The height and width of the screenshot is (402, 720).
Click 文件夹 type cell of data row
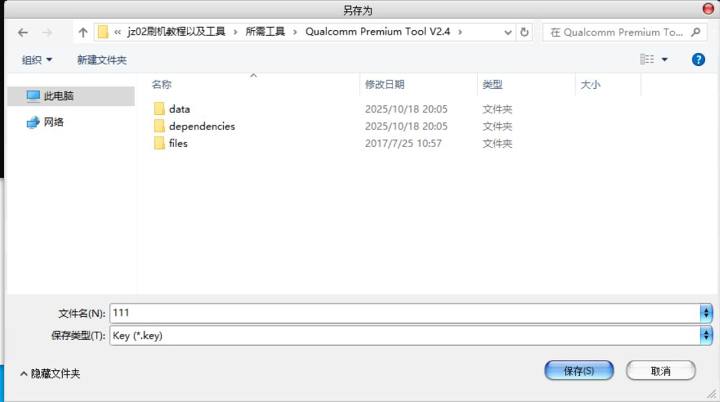pos(497,109)
